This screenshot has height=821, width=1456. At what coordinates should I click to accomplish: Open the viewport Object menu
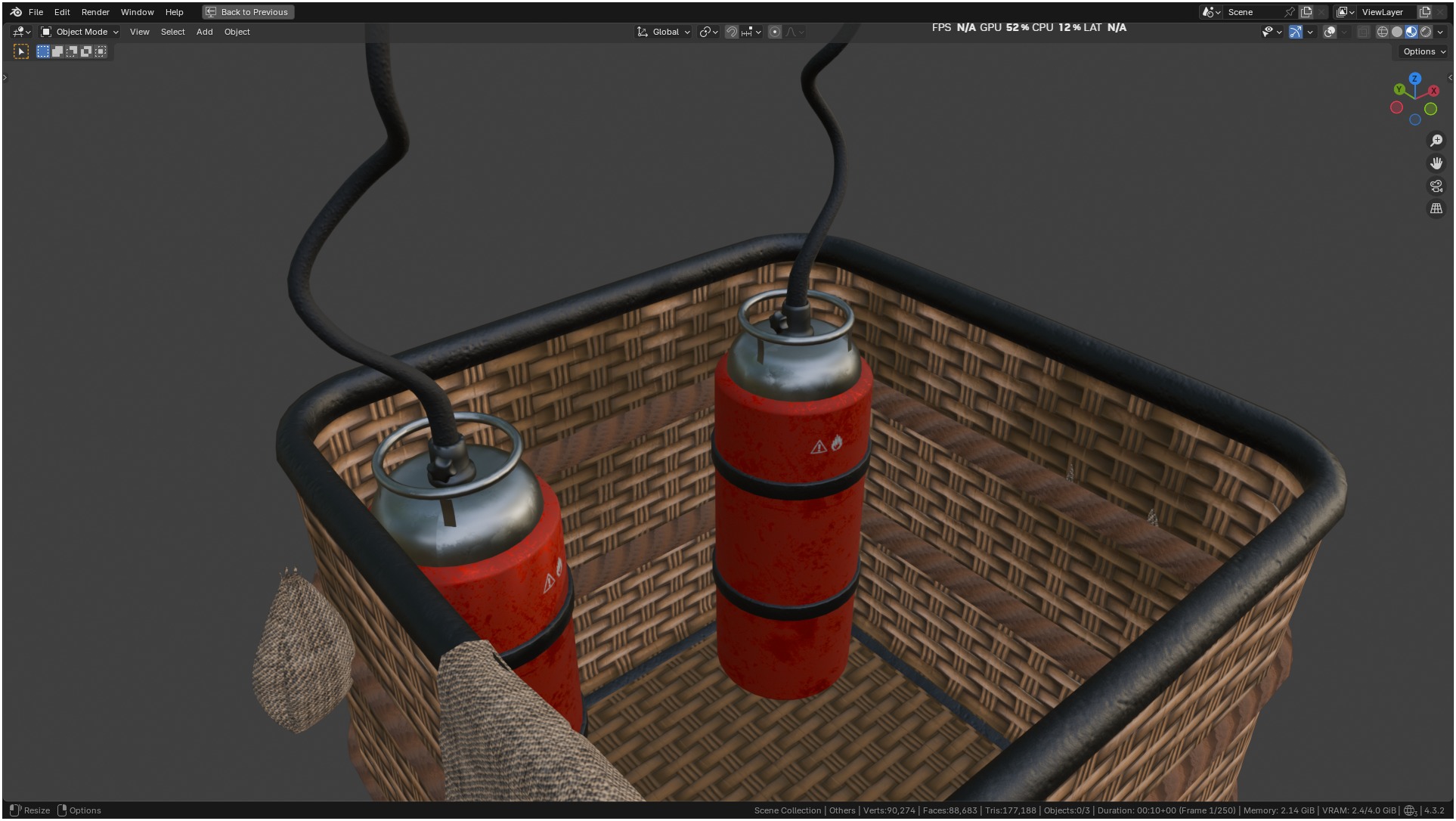(x=237, y=32)
